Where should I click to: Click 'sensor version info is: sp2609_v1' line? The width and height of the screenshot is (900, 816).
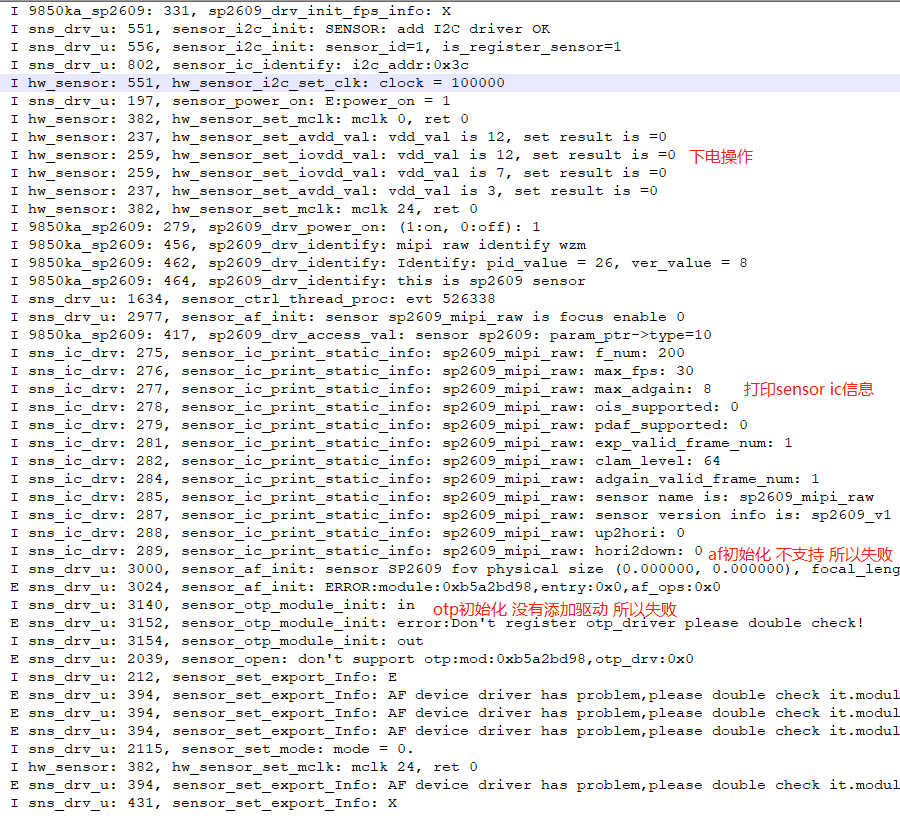pyautogui.click(x=451, y=515)
